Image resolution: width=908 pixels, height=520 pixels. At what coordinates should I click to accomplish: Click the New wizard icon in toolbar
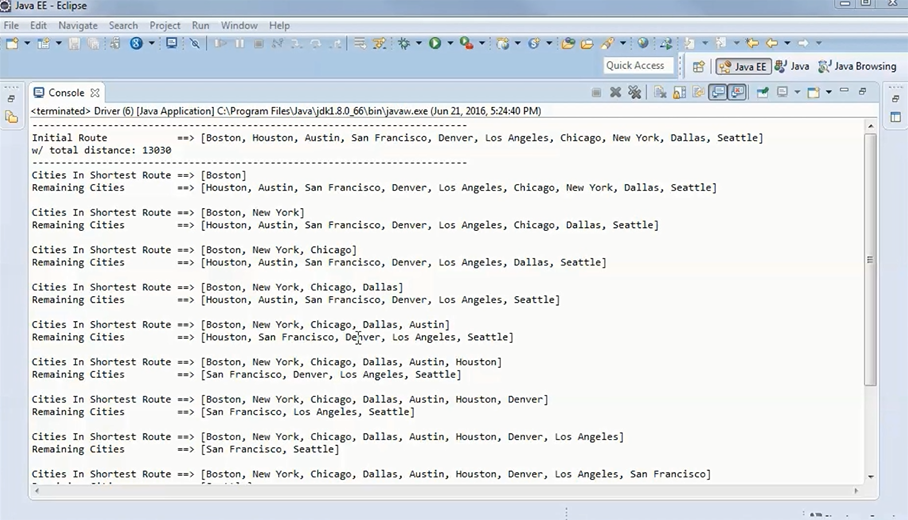(x=12, y=43)
